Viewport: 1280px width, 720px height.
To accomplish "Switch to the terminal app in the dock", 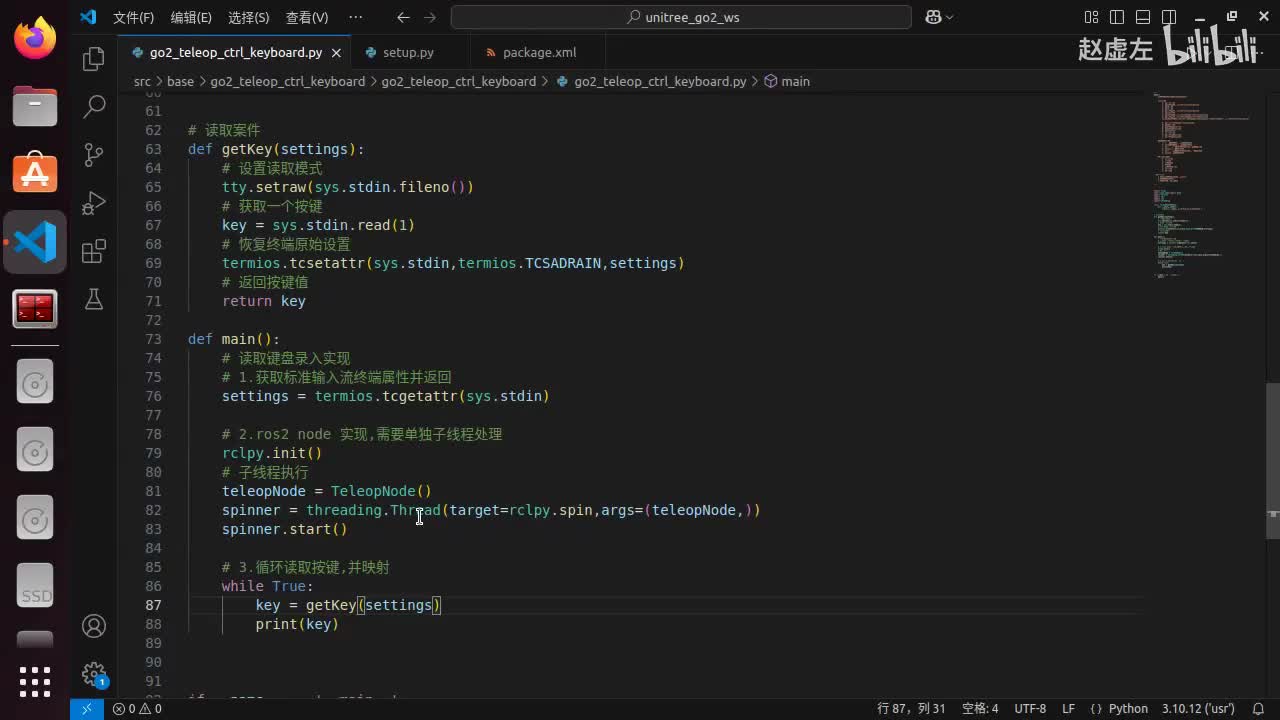I will (x=35, y=311).
